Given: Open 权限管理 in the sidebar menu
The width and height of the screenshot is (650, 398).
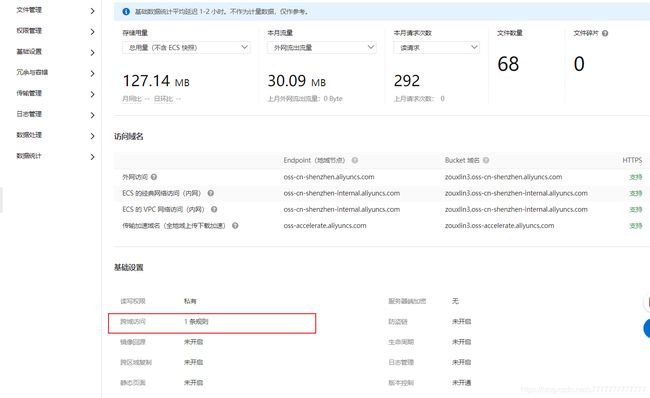Looking at the screenshot, I should [29, 31].
